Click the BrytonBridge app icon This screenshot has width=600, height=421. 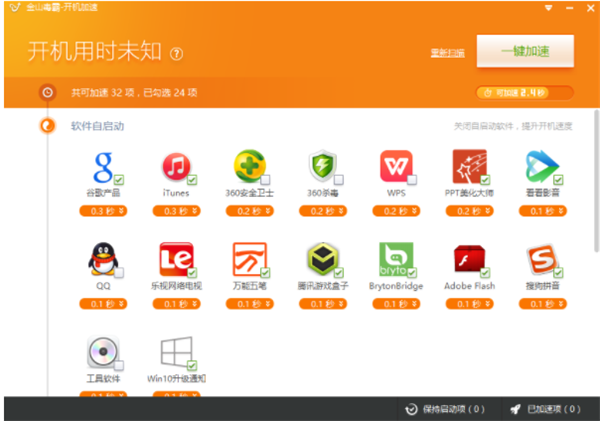pyautogui.click(x=396, y=259)
